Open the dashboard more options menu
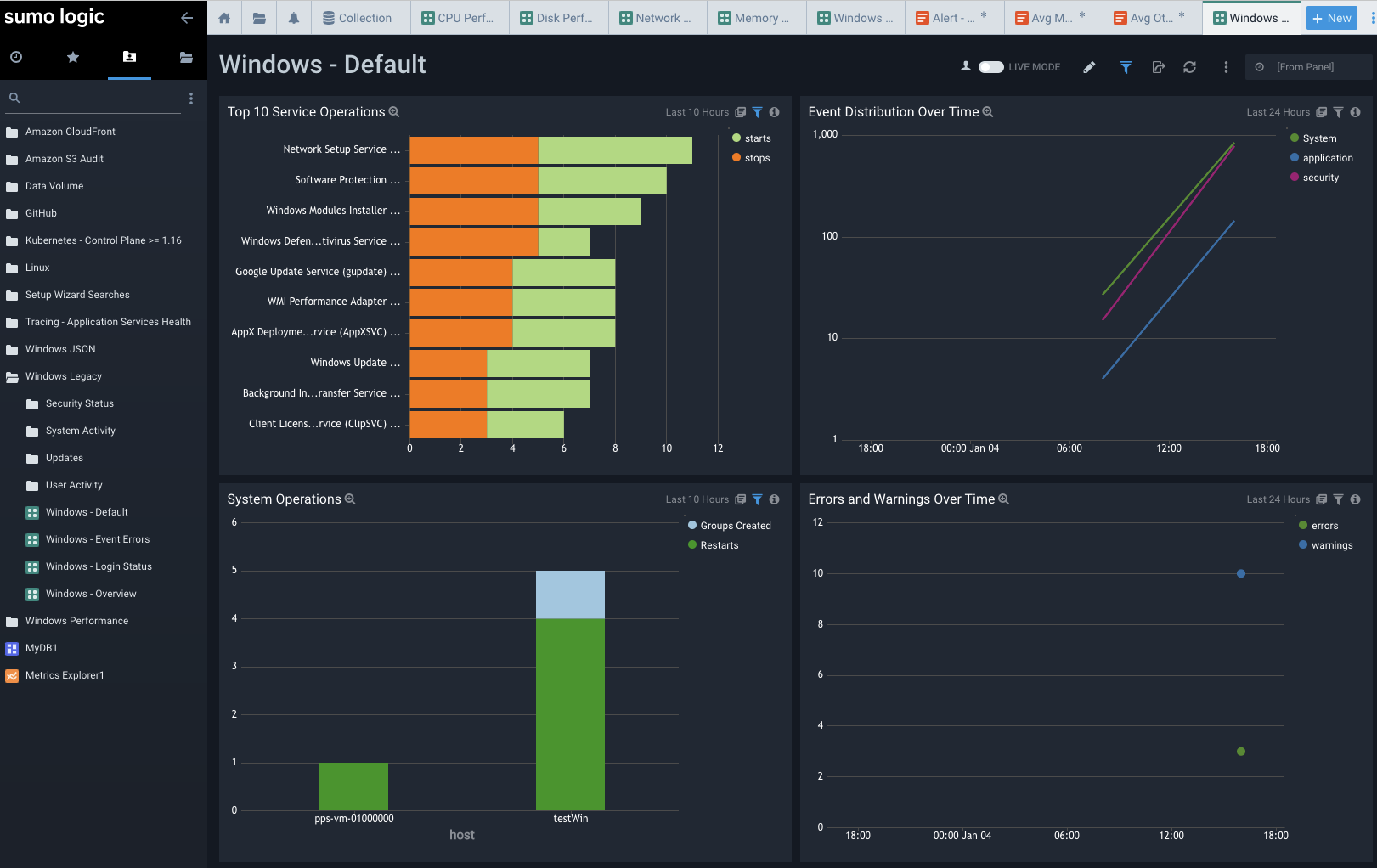This screenshot has height=868, width=1377. coord(1226,67)
